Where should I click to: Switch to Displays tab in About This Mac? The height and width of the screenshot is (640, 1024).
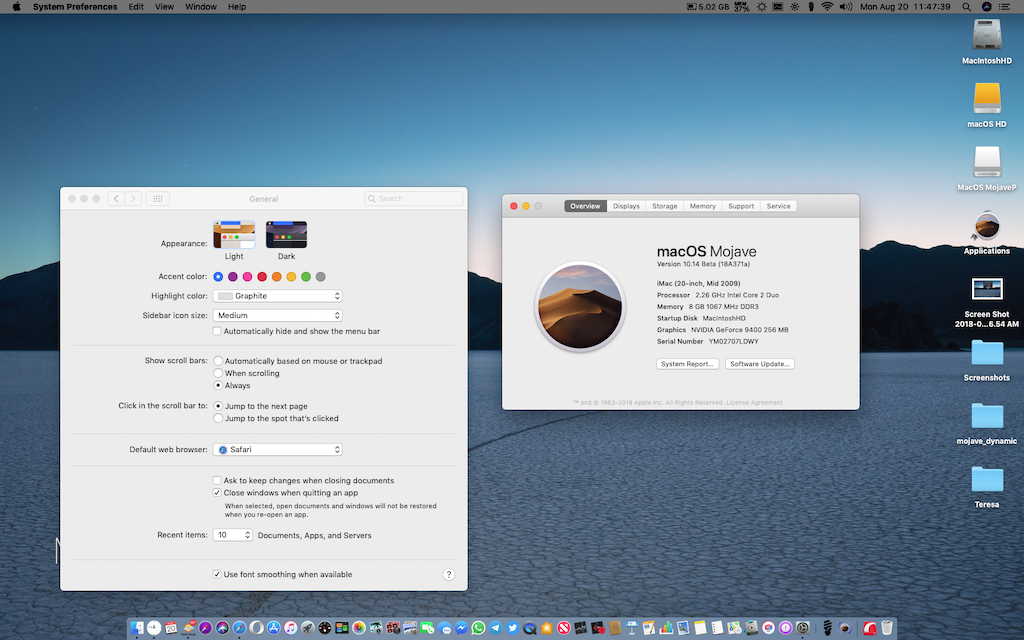(x=626, y=206)
